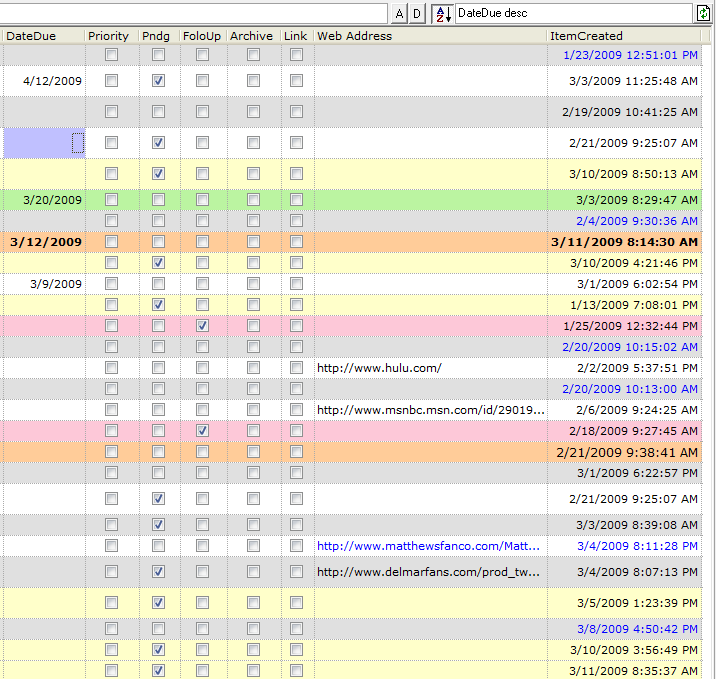Click the green refresh icon
The height and width of the screenshot is (679, 716).
703,14
